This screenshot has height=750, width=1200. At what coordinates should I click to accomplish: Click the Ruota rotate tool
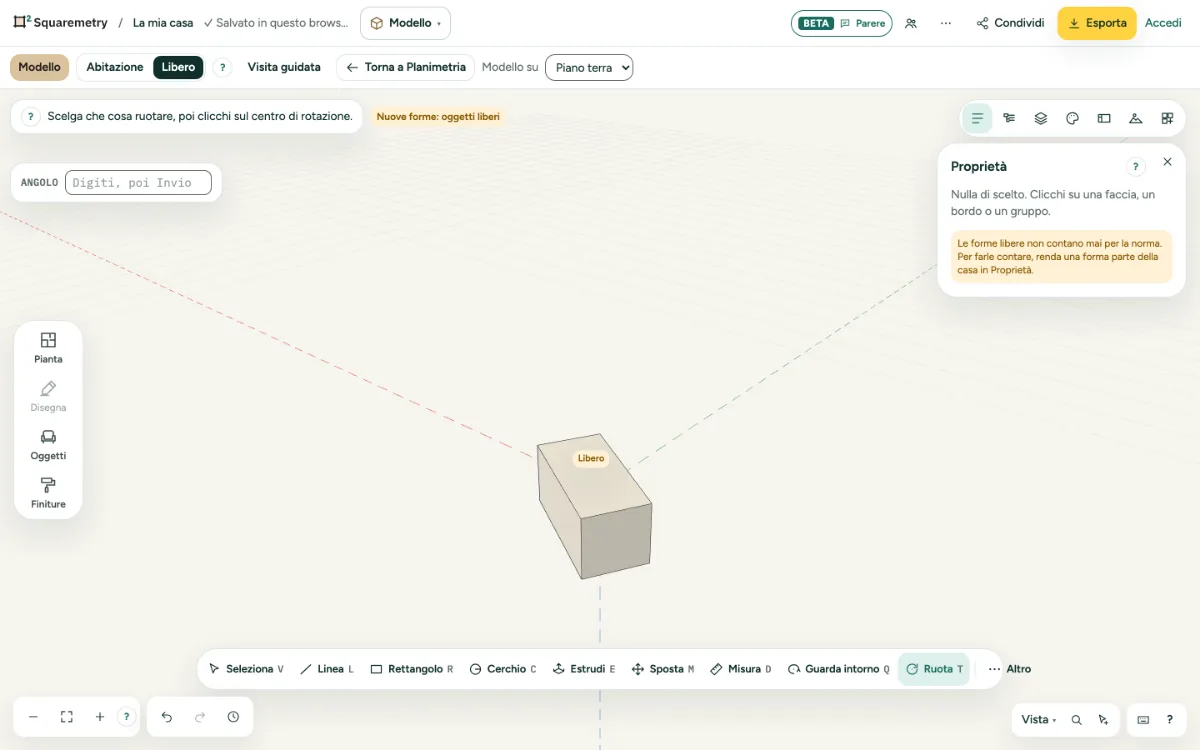934,669
